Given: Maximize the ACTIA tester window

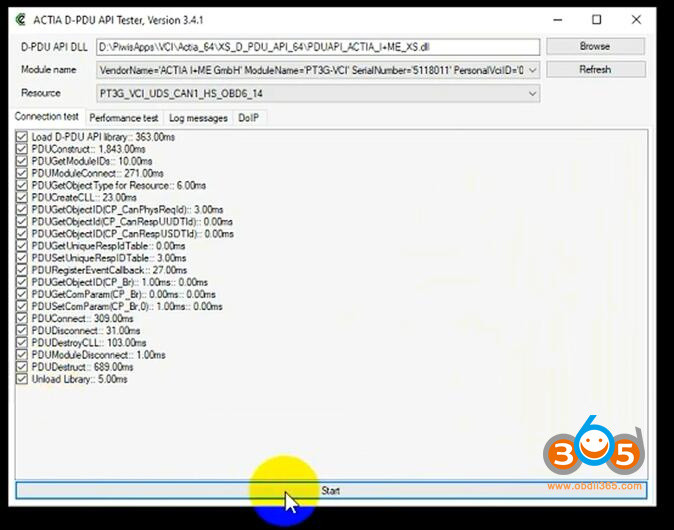Looking at the screenshot, I should point(597,19).
